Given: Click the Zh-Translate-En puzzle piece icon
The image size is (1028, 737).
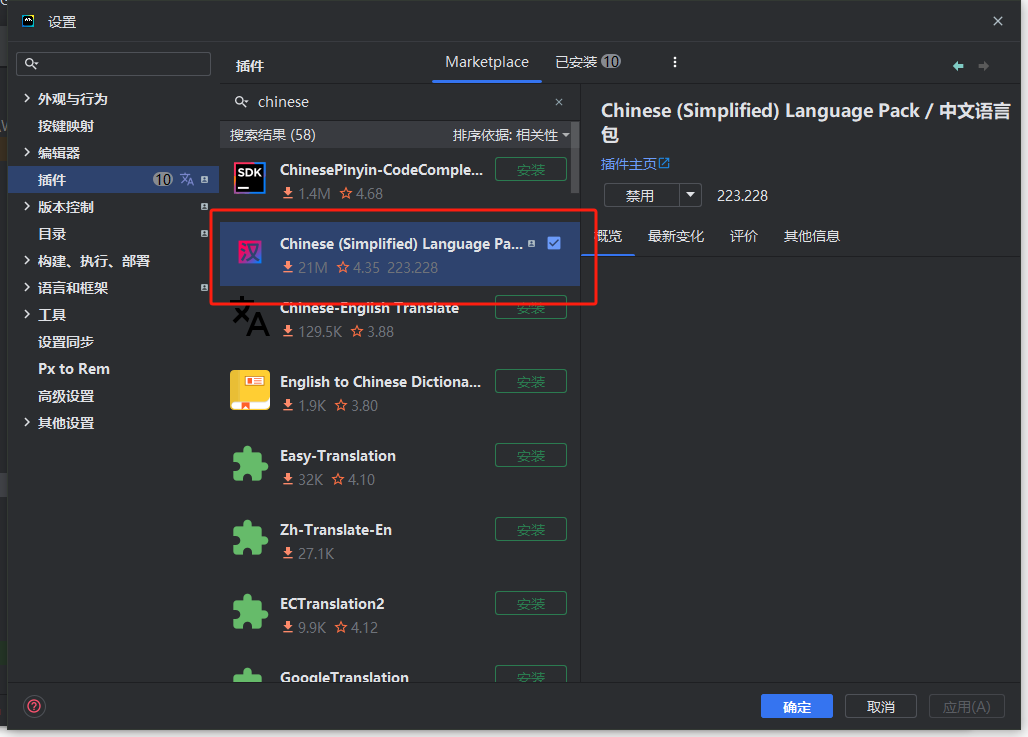Looking at the screenshot, I should tap(250, 538).
